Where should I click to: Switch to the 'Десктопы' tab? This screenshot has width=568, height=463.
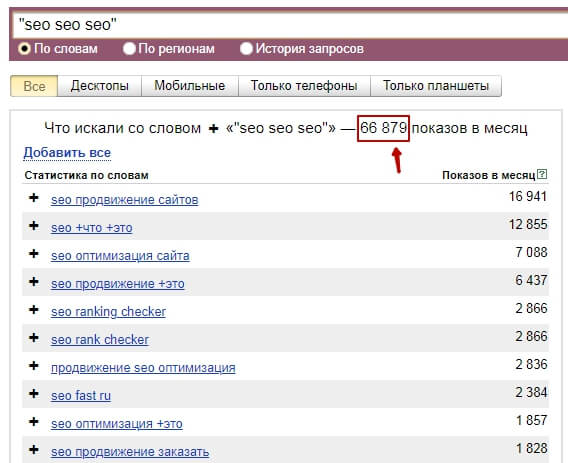coord(100,86)
